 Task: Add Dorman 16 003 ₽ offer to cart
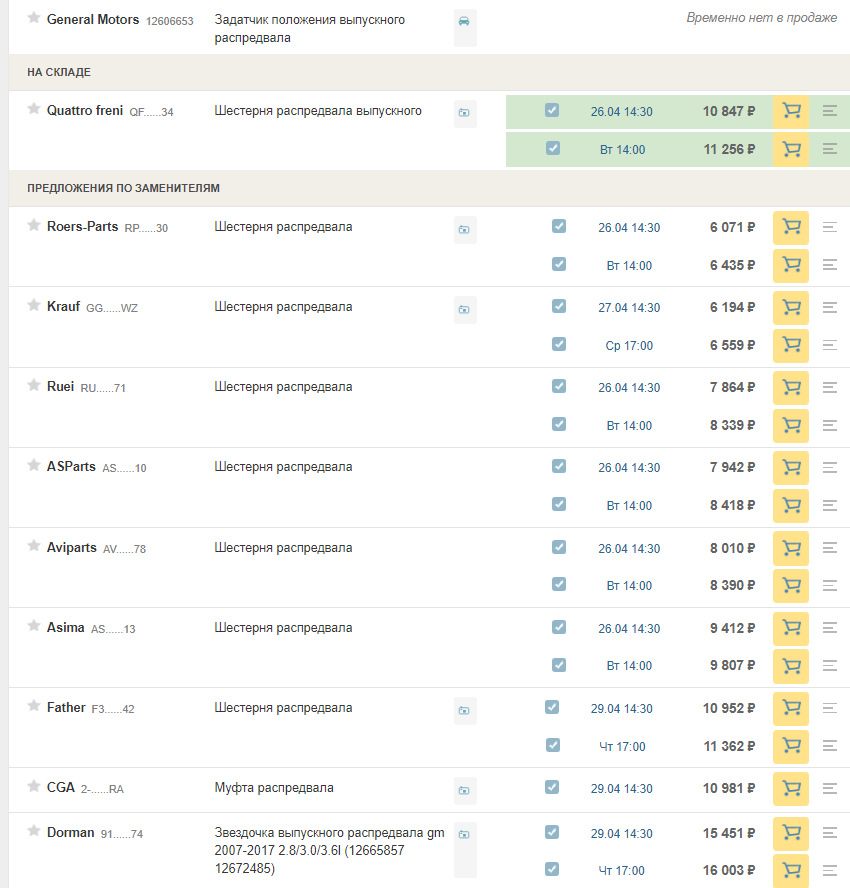pyautogui.click(x=791, y=870)
